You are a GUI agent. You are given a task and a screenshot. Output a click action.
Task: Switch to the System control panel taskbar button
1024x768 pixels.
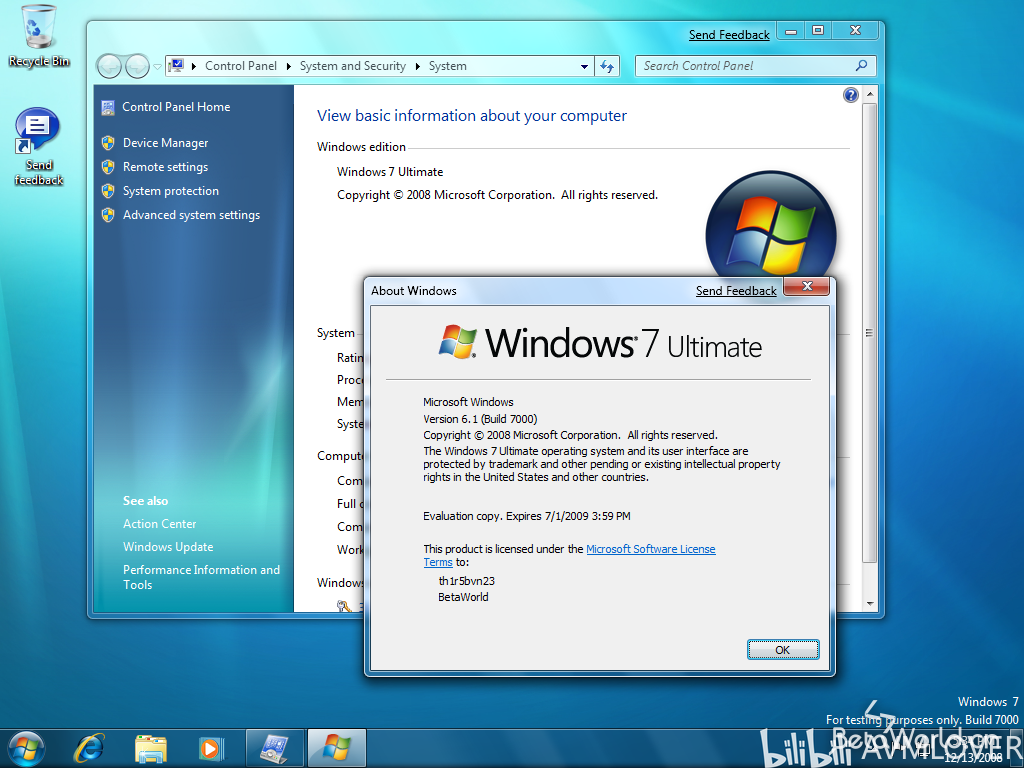pos(274,748)
